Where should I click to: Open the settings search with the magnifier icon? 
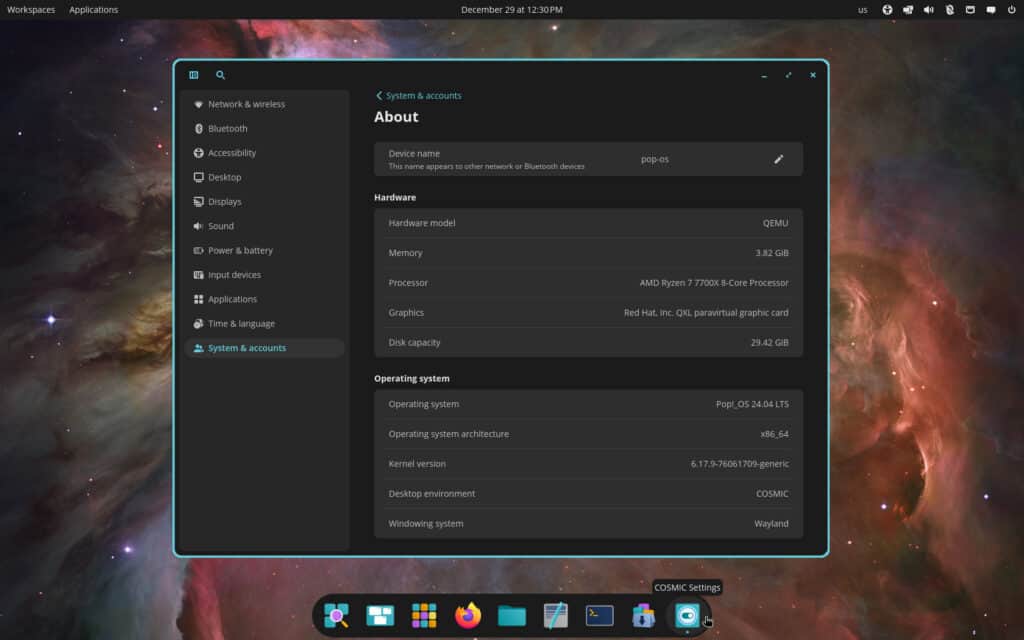click(220, 74)
